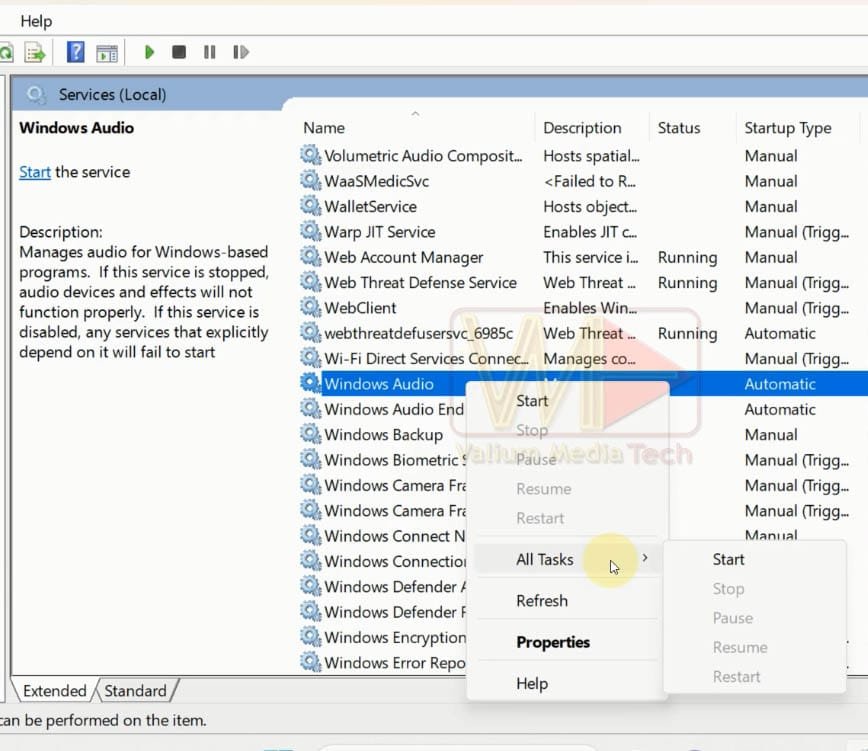Click the Start Service green play icon
The height and width of the screenshot is (751, 868).
pyautogui.click(x=149, y=53)
